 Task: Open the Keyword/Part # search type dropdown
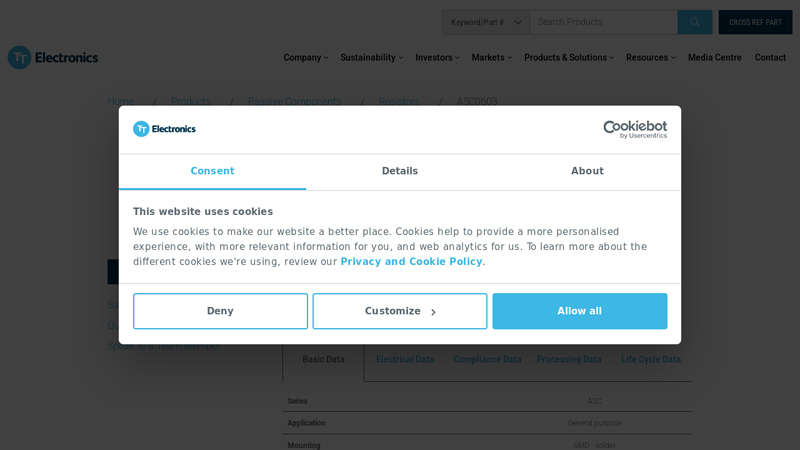pyautogui.click(x=486, y=22)
